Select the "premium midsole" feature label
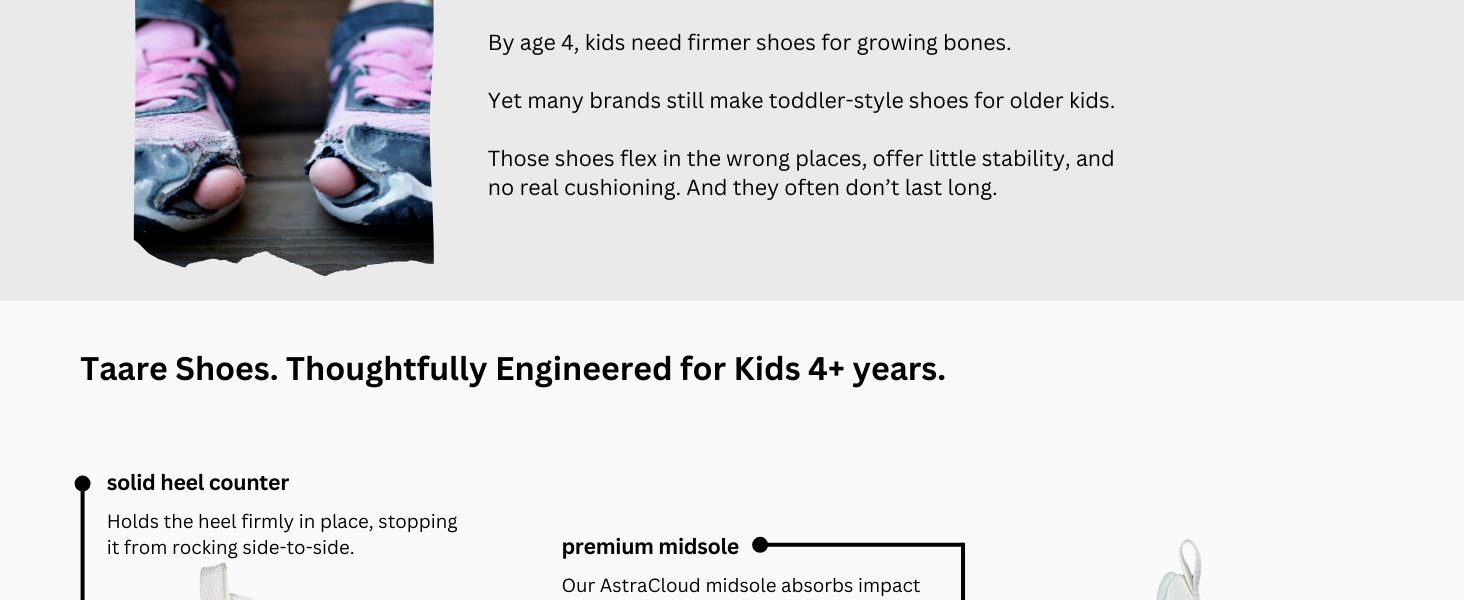The image size is (1464, 600). [650, 547]
